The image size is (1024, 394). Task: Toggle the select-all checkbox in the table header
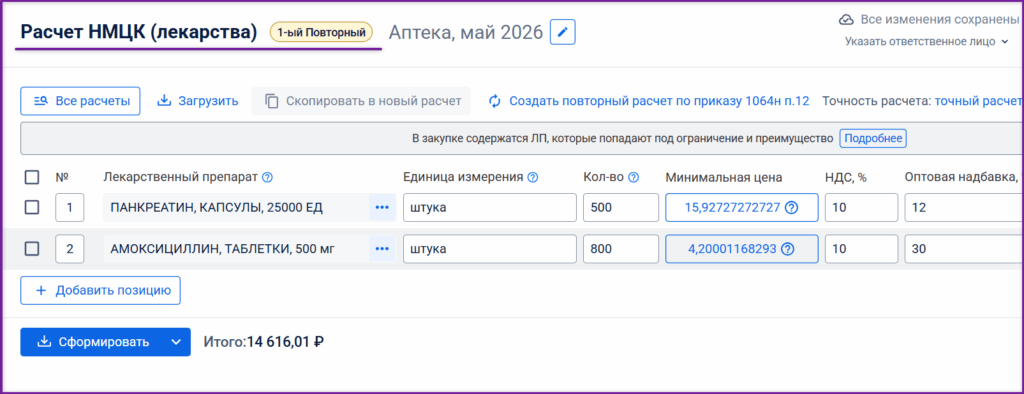pos(31,177)
